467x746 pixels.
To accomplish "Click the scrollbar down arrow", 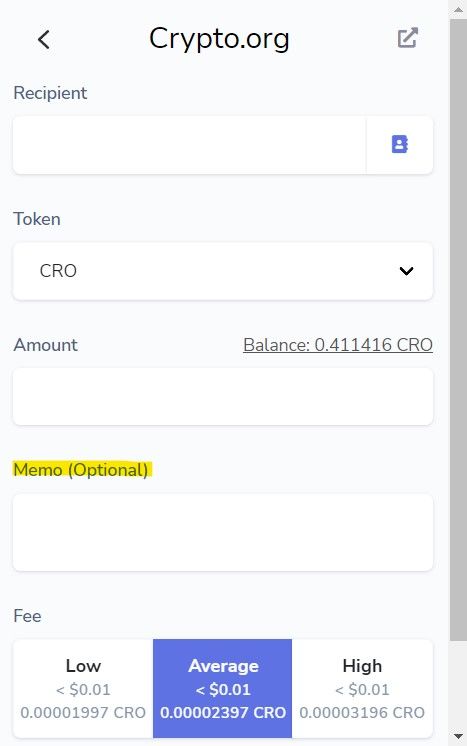I will [x=458, y=736].
